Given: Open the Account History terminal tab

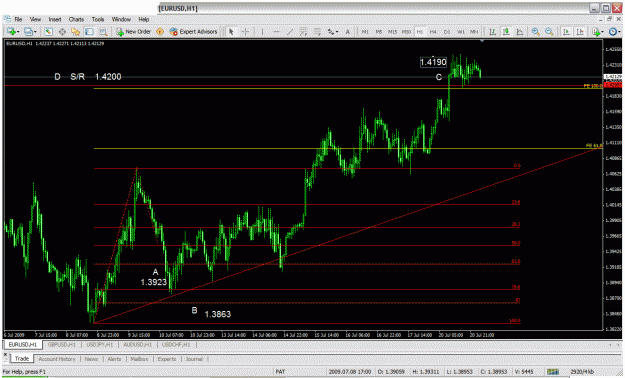Looking at the screenshot, I should pyautogui.click(x=57, y=359).
